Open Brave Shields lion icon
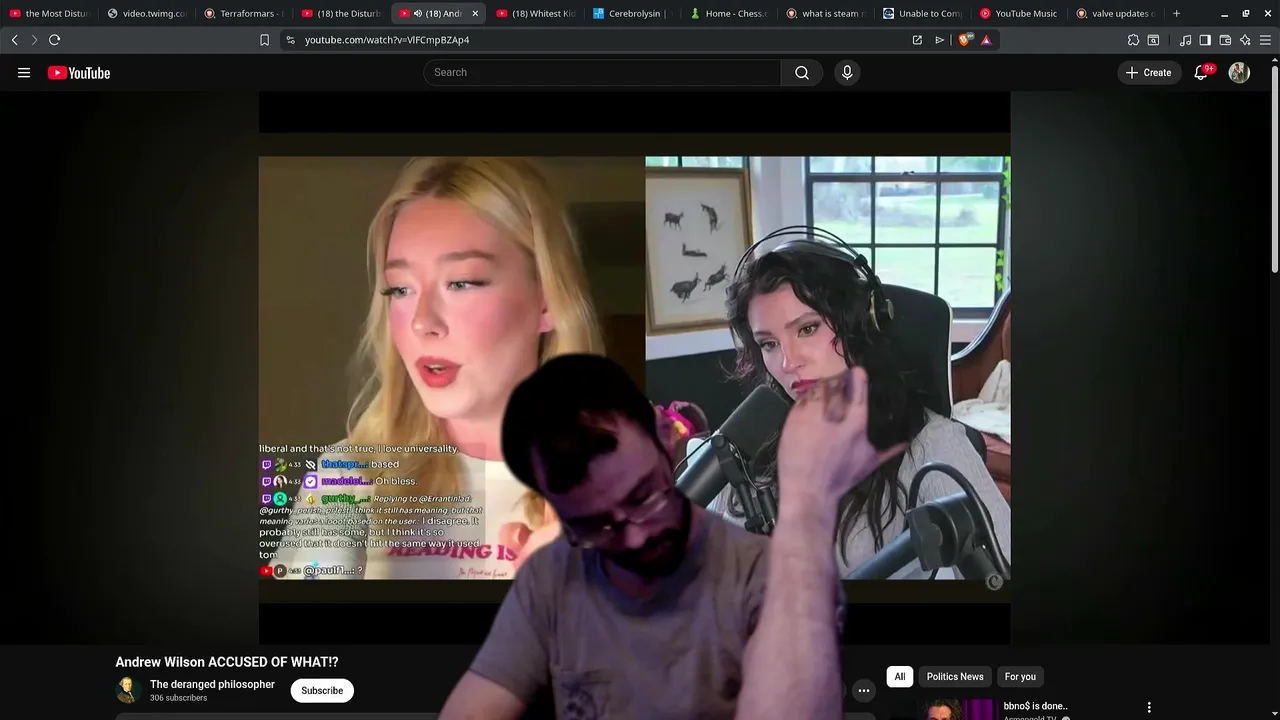 pyautogui.click(x=965, y=40)
